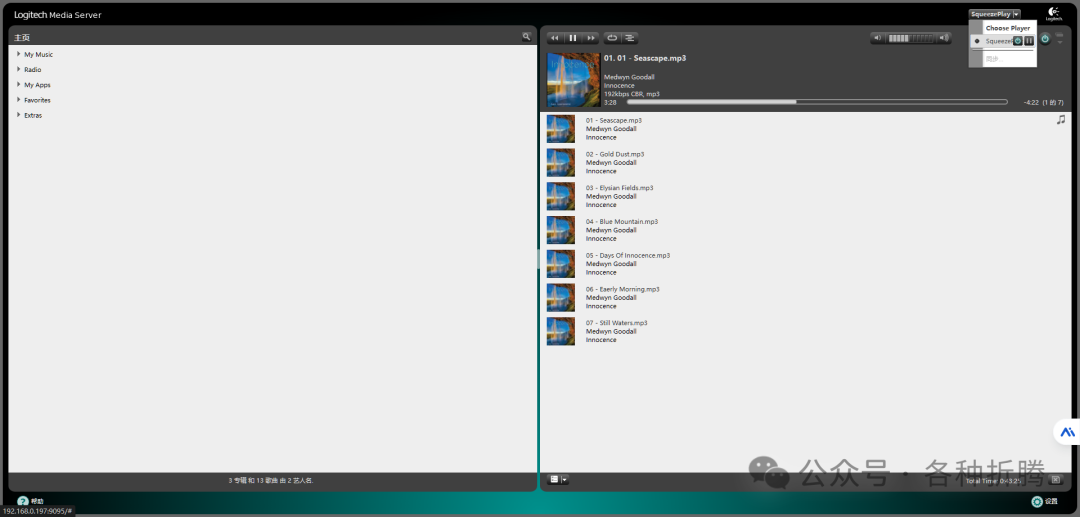1080x517 pixels.
Task: Skip back to the previous track
Action: 555,38
